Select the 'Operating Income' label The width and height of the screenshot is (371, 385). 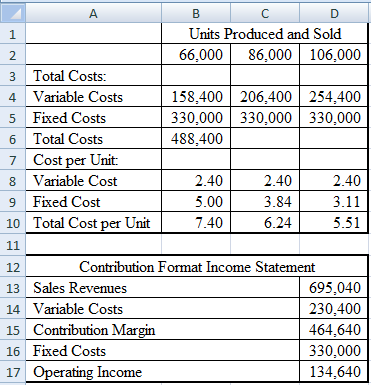(87, 372)
